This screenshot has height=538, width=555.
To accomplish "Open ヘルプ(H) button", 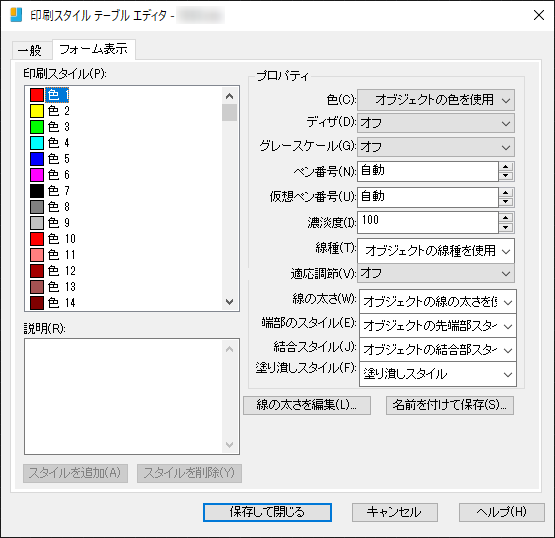I will 502,512.
